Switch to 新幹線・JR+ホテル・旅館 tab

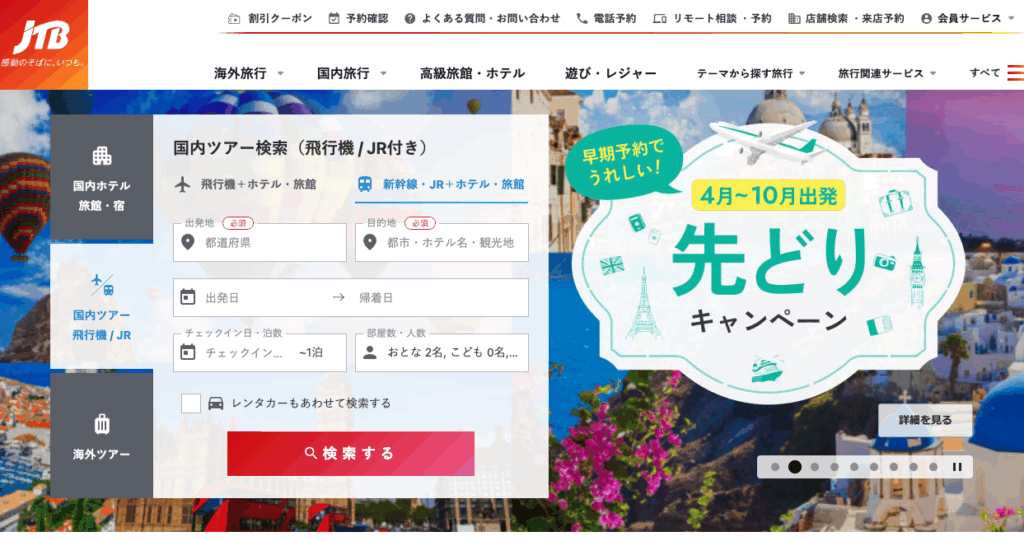(441, 185)
